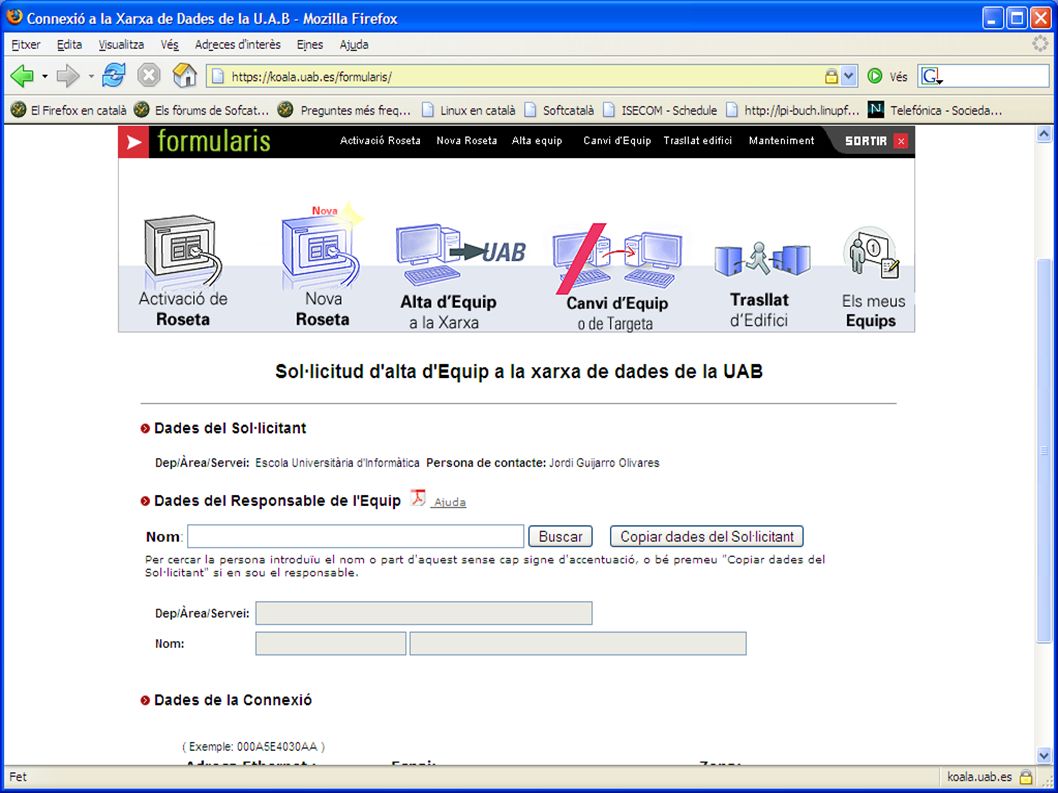The width and height of the screenshot is (1058, 793).
Task: Click the first short Nom field
Action: pos(331,644)
